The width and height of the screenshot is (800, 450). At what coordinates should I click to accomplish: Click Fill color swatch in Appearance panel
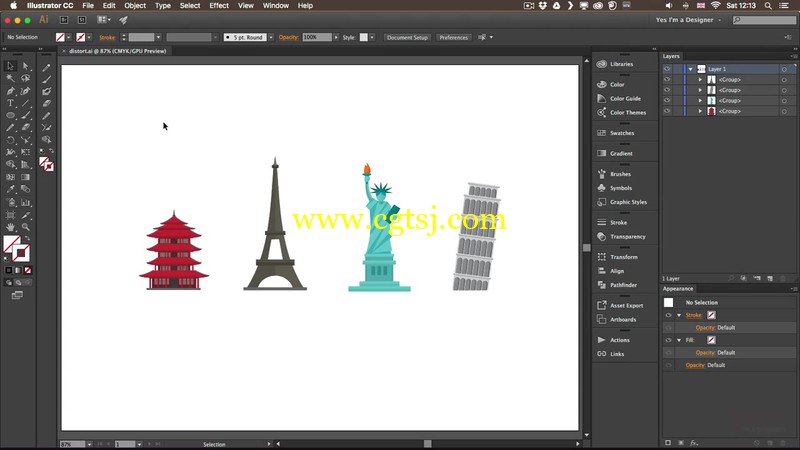[711, 340]
